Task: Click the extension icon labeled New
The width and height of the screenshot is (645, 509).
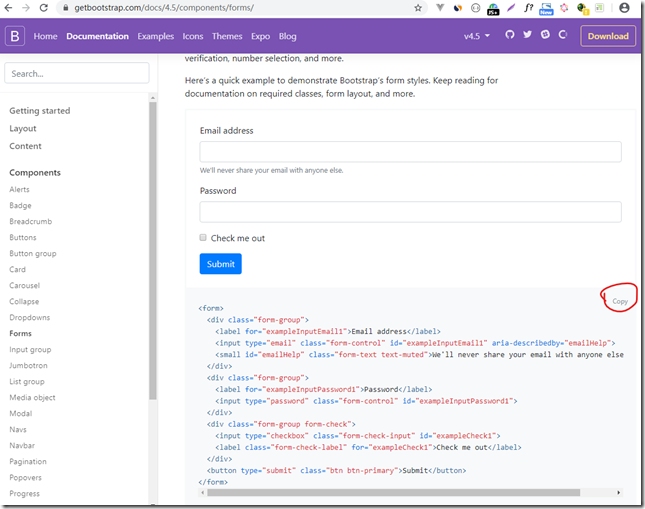Action: [x=546, y=9]
